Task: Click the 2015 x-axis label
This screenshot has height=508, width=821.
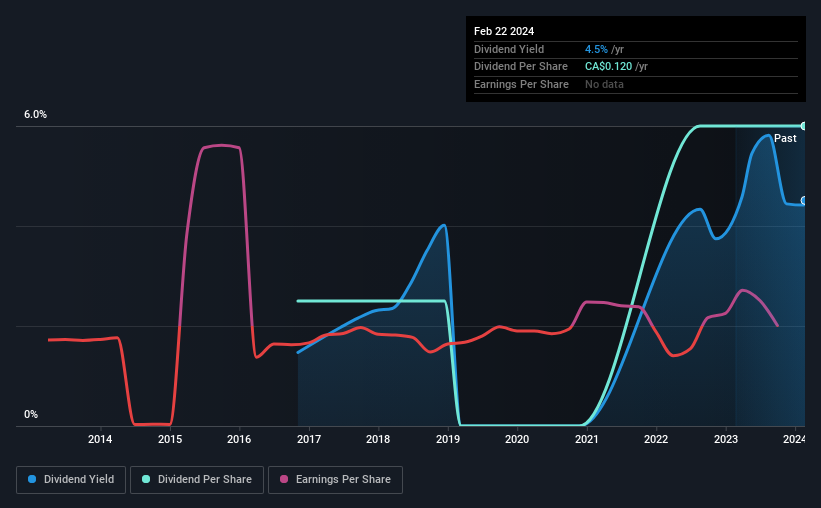Action: 170,439
